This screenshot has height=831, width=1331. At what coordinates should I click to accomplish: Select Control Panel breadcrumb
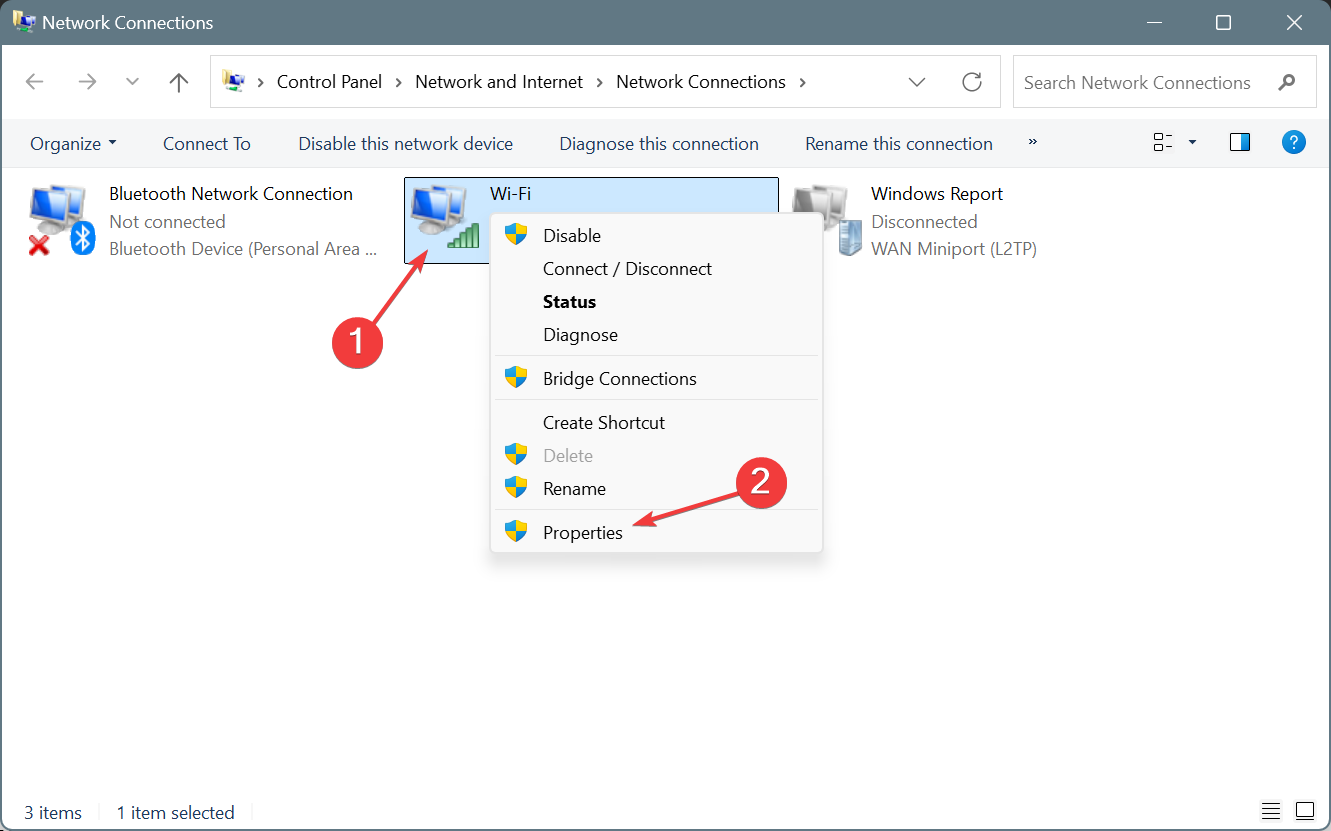tap(329, 82)
